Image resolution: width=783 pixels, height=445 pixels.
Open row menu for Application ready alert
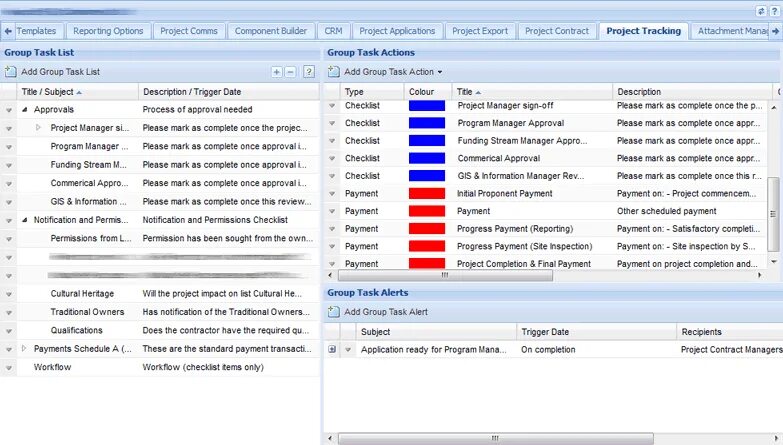(x=348, y=350)
